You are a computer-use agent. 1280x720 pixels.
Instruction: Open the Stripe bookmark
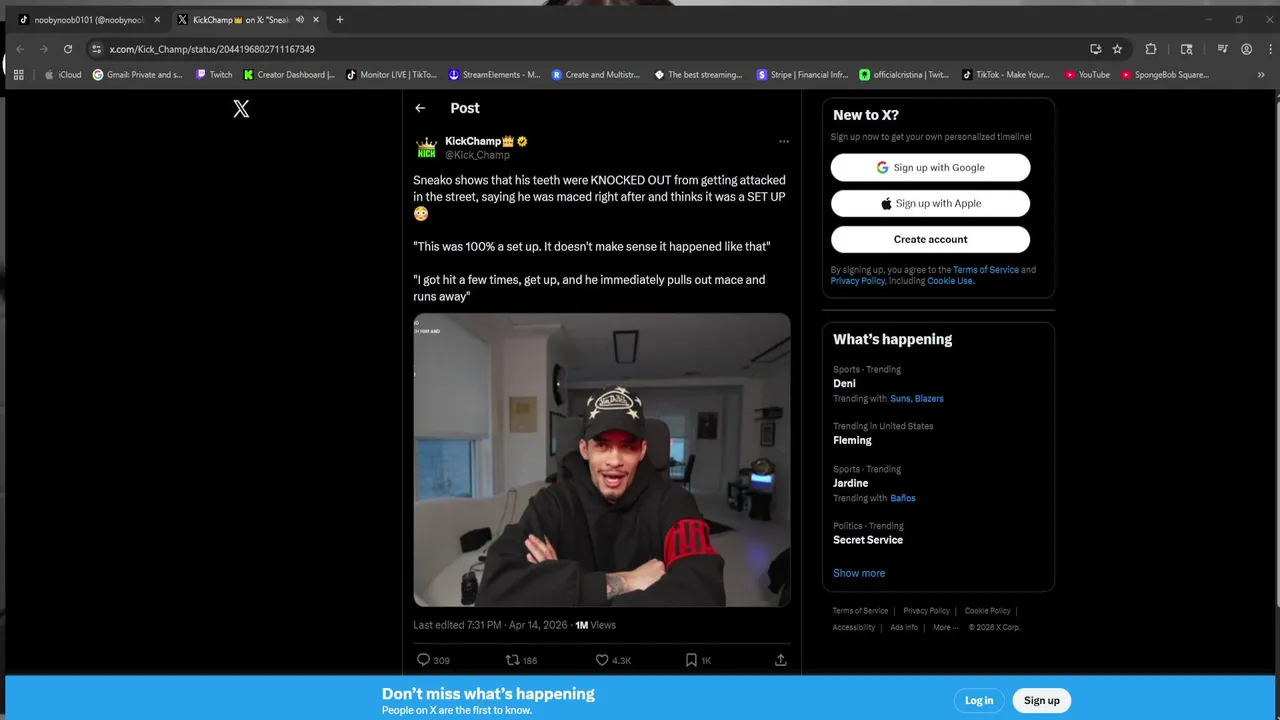point(802,75)
